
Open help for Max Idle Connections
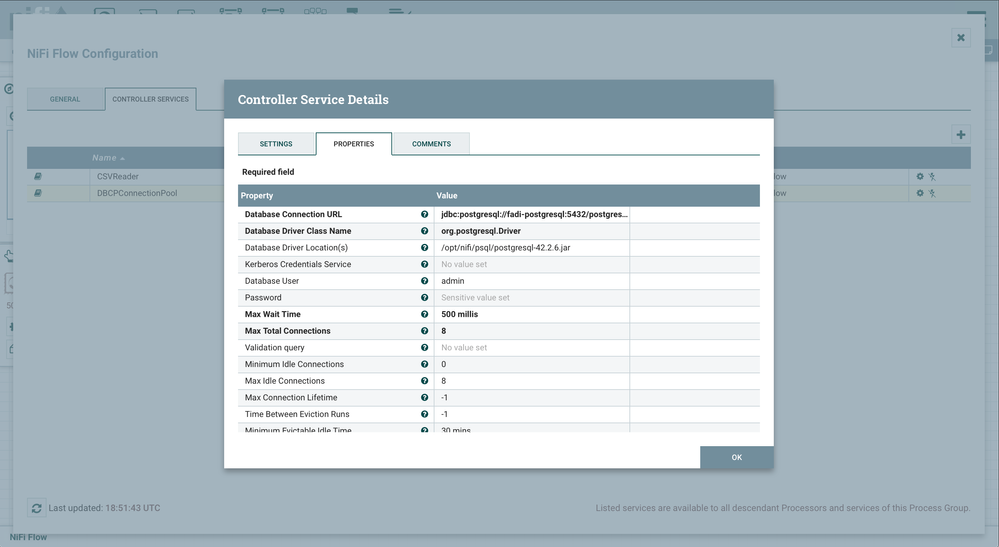(424, 381)
